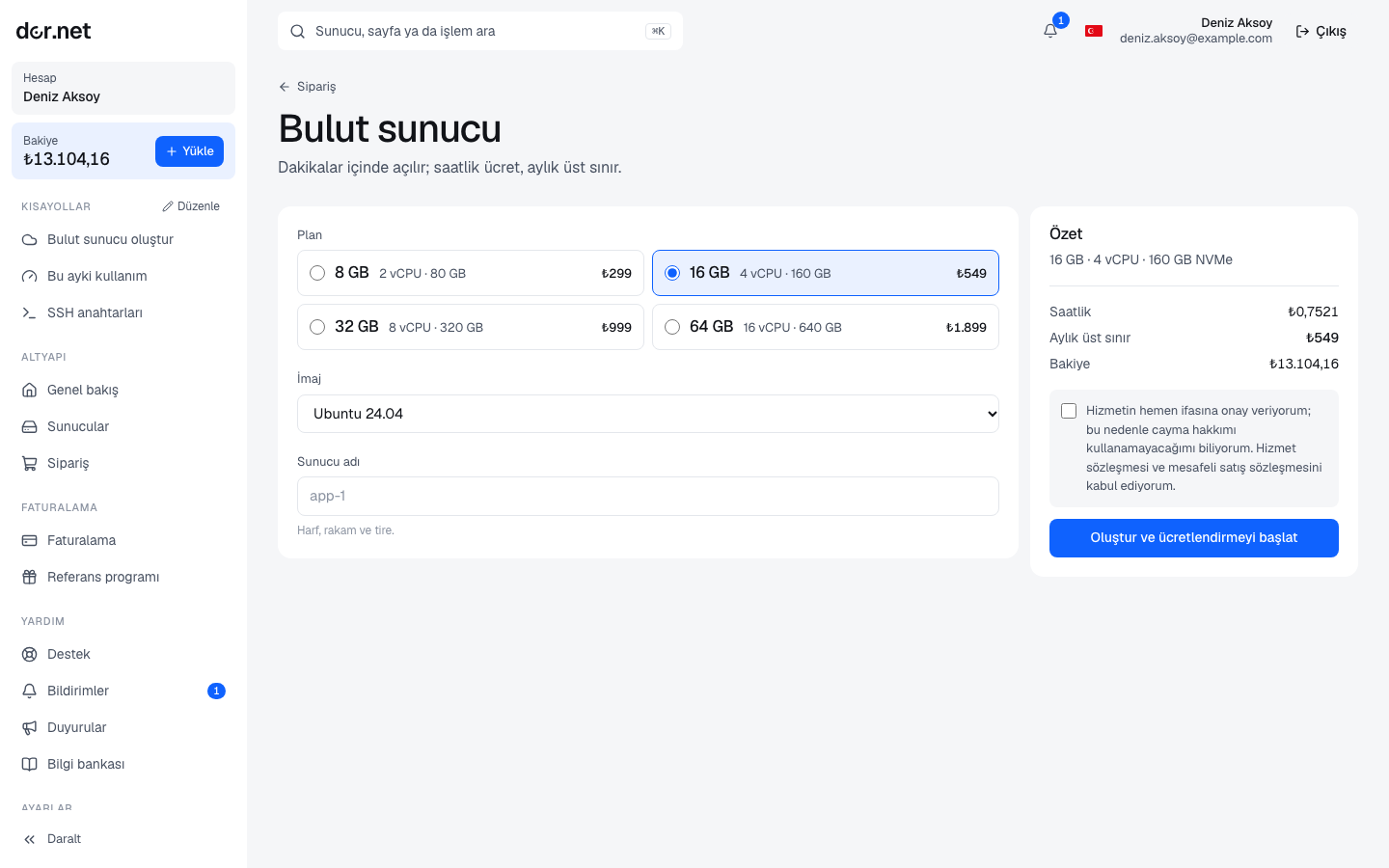Click the shopping cart icon beside Sipariş
This screenshot has width=1389, height=868.
[30, 463]
